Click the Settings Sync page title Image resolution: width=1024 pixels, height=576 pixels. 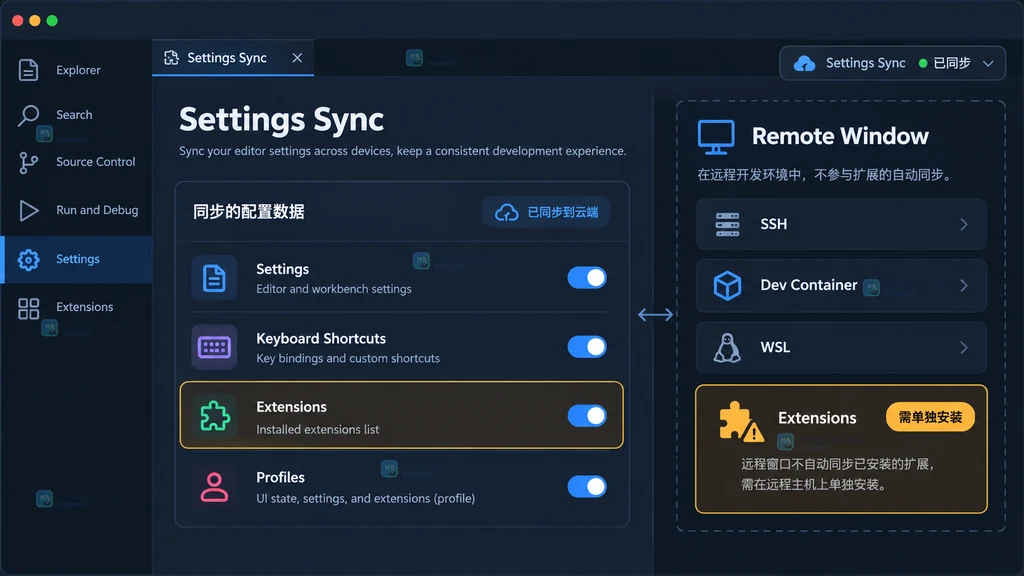point(281,120)
